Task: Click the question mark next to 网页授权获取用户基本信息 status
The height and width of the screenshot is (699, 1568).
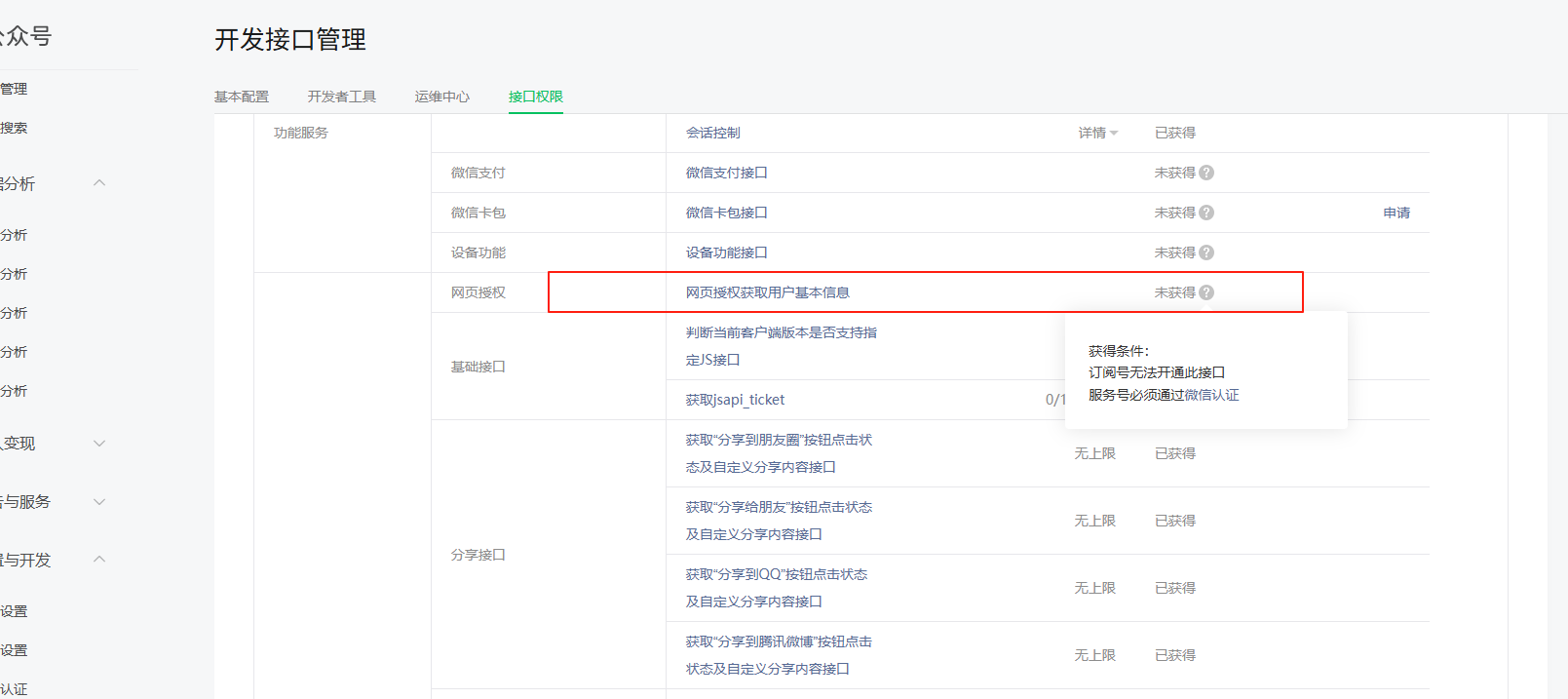Action: click(x=1206, y=292)
